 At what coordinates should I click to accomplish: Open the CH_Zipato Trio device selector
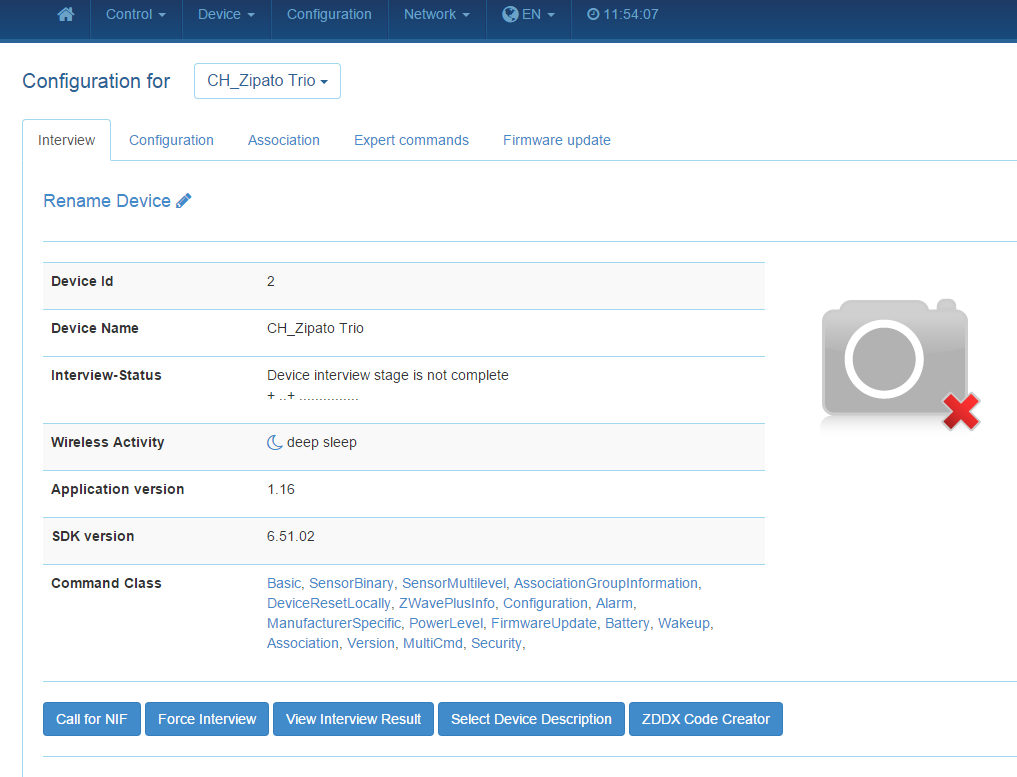pyautogui.click(x=267, y=81)
